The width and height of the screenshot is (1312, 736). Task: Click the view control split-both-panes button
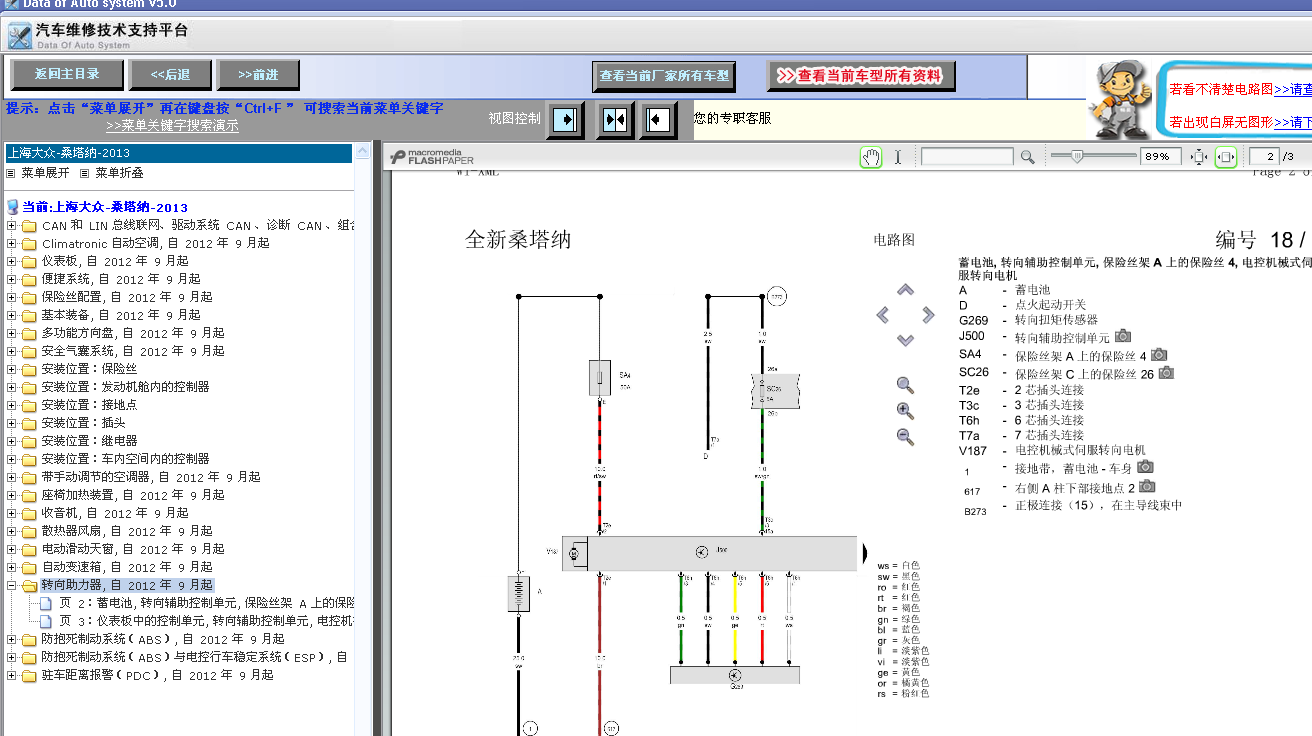(x=615, y=120)
